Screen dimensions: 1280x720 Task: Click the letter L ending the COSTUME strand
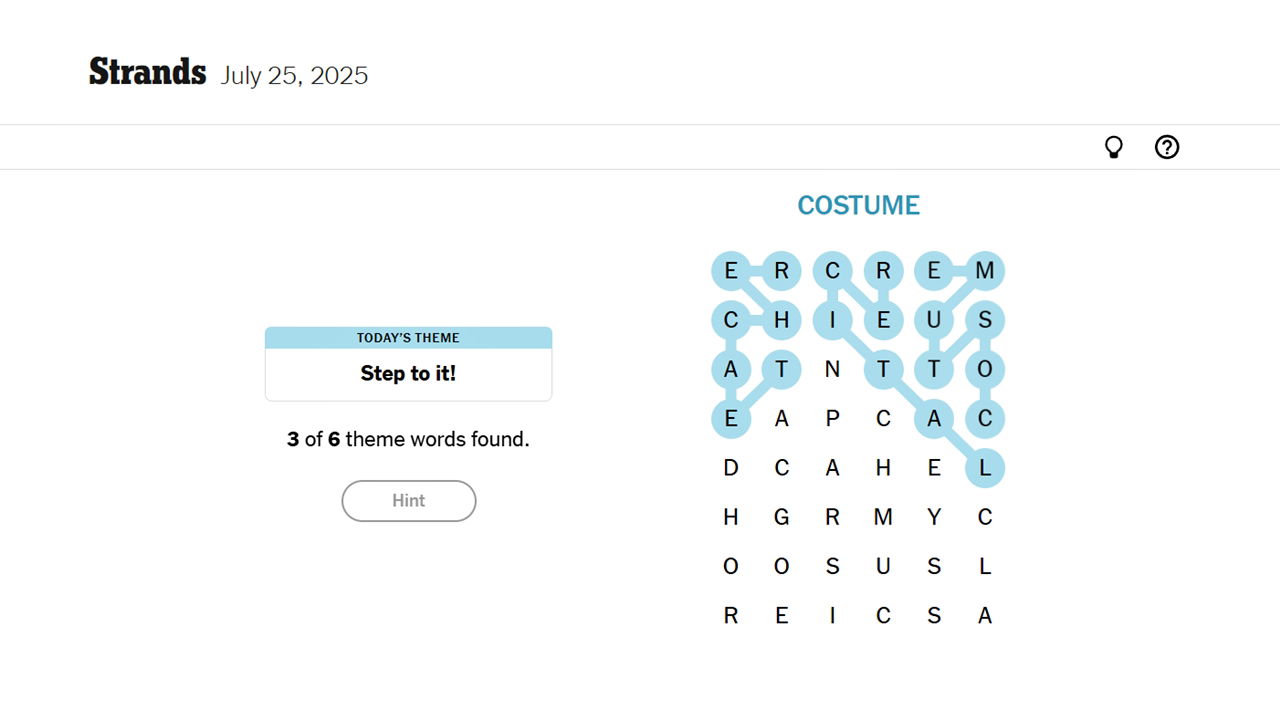(x=986, y=467)
